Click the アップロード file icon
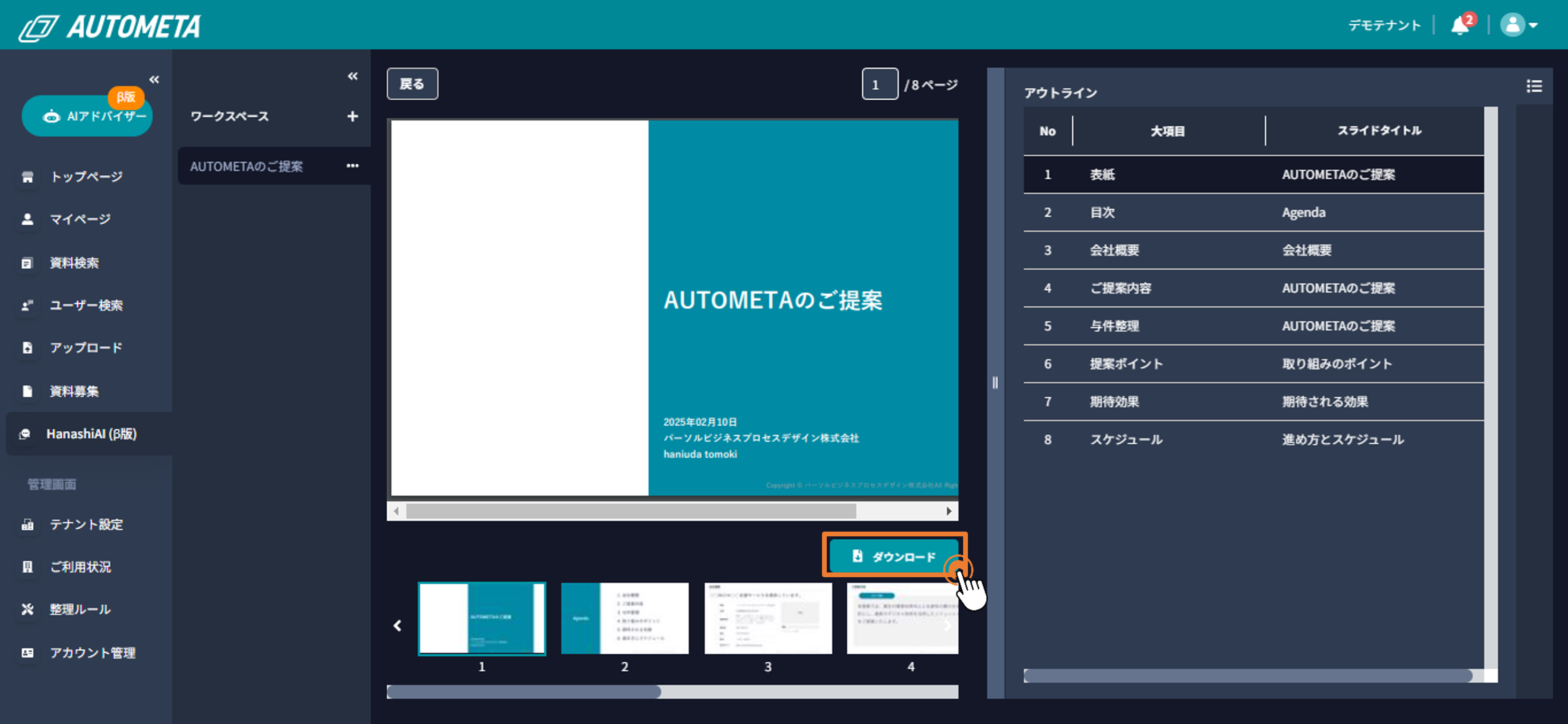 tap(28, 348)
